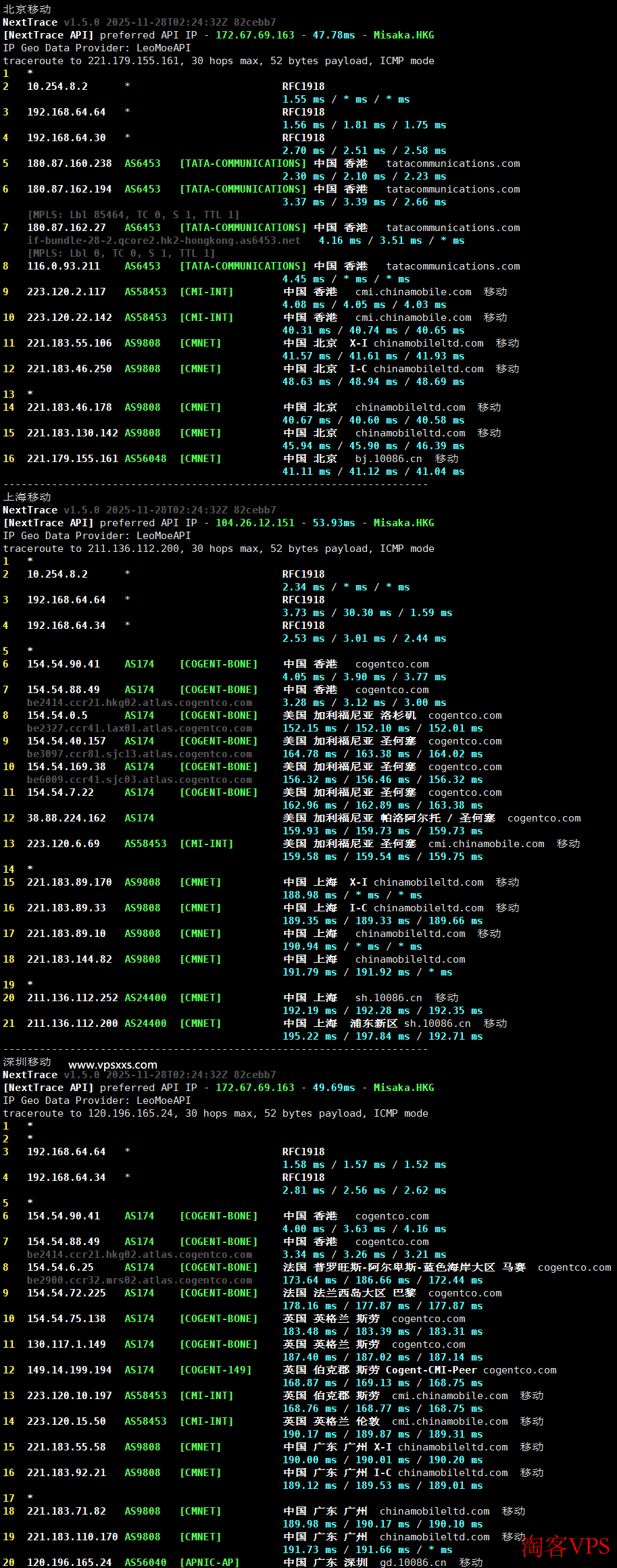617x1568 pixels.
Task: Click the be6009.ccr41.sjc03.atlas.cogentco.com hostname
Action: tap(139, 780)
